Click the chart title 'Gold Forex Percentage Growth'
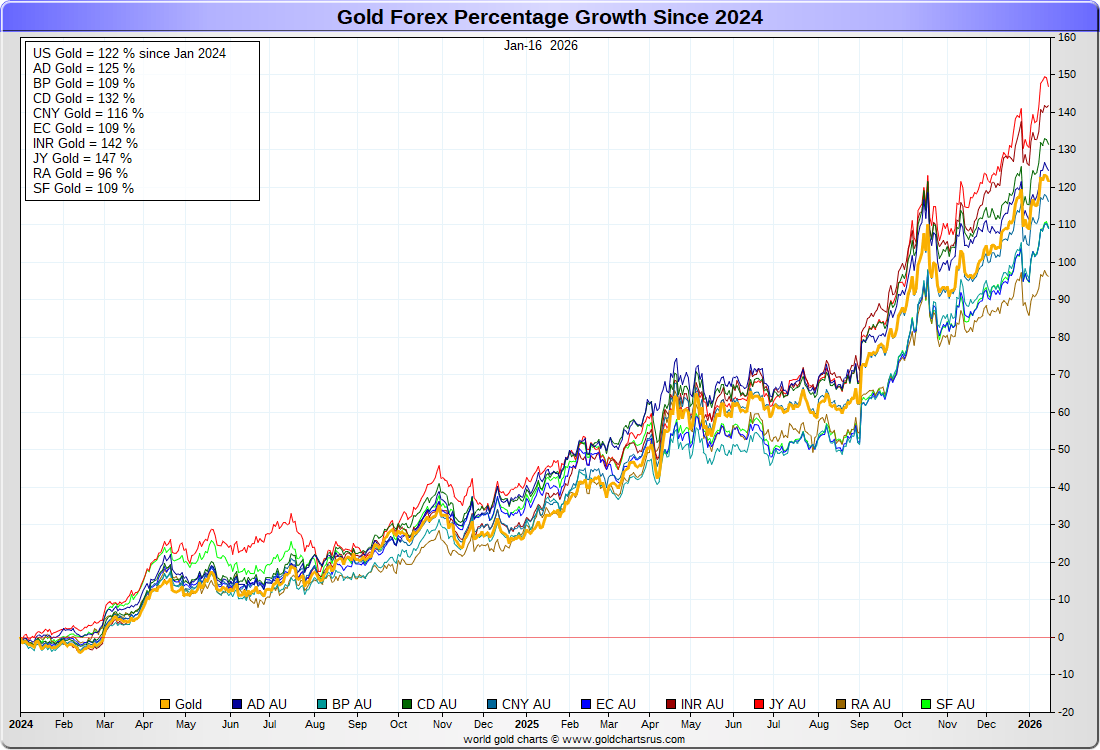This screenshot has height=750, width=1100. 549,17
